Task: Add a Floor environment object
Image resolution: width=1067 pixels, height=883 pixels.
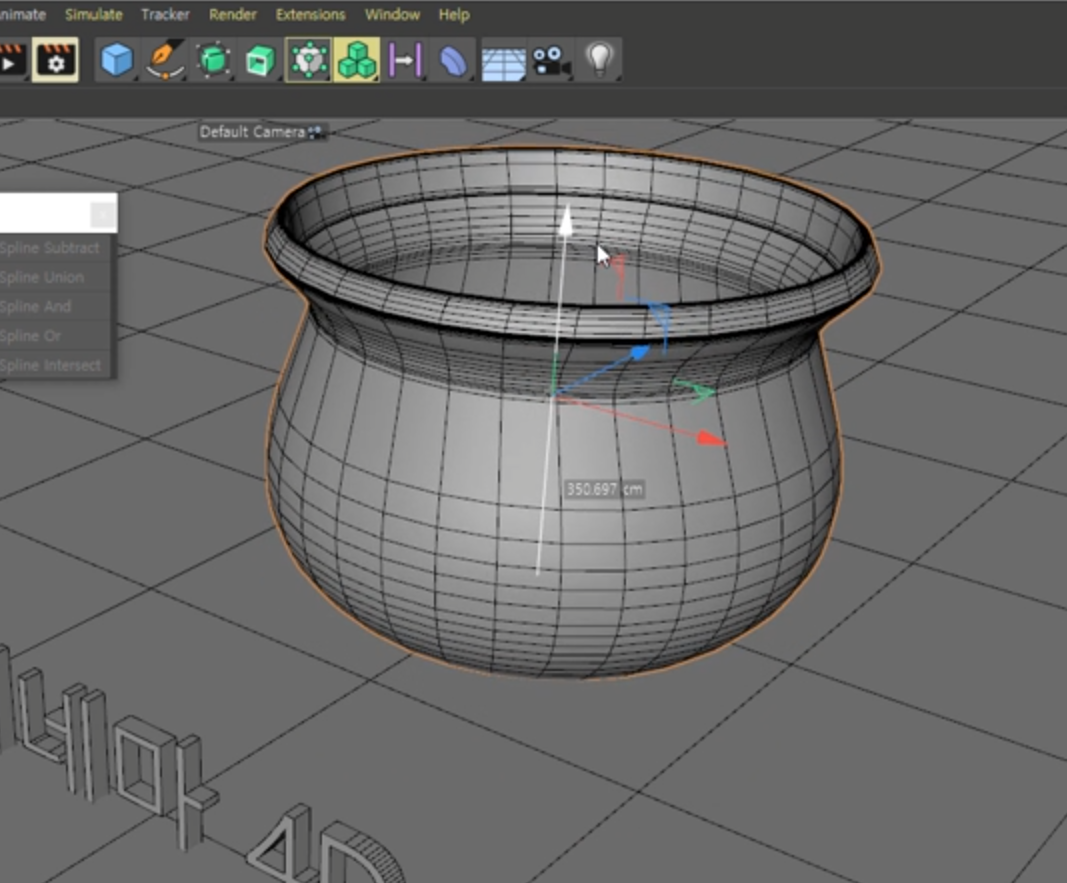Action: [x=504, y=61]
